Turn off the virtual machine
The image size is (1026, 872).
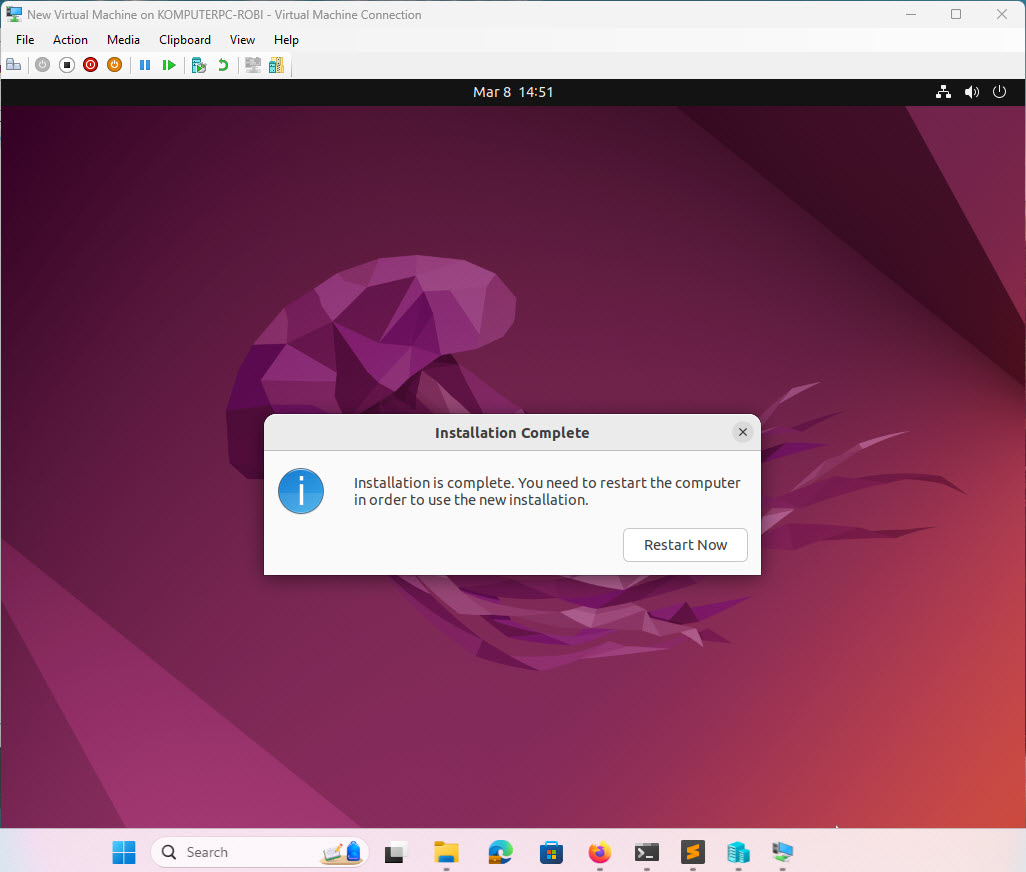pos(66,64)
